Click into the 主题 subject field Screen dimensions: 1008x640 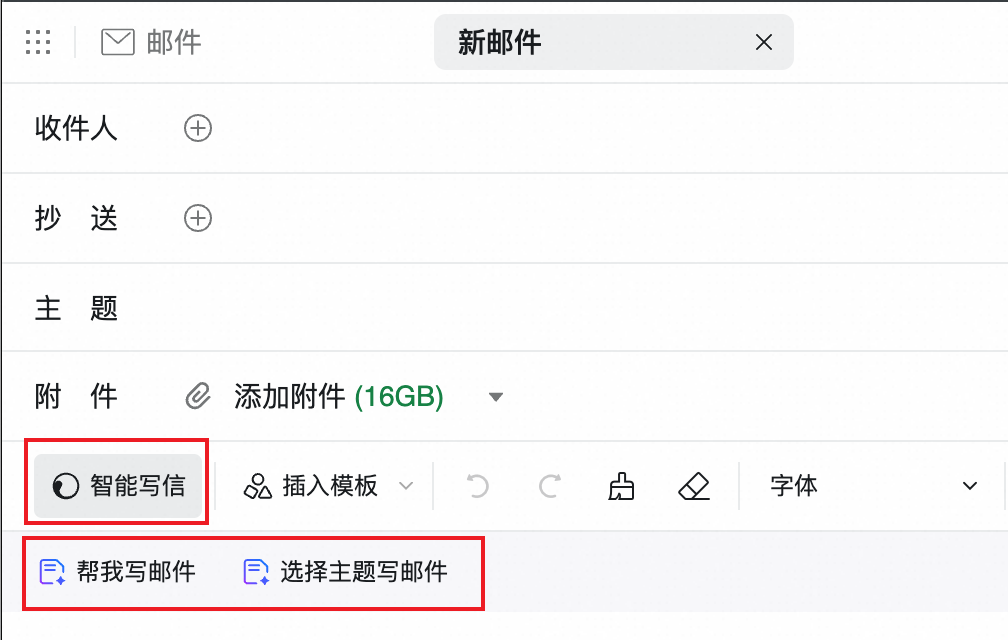(x=559, y=308)
